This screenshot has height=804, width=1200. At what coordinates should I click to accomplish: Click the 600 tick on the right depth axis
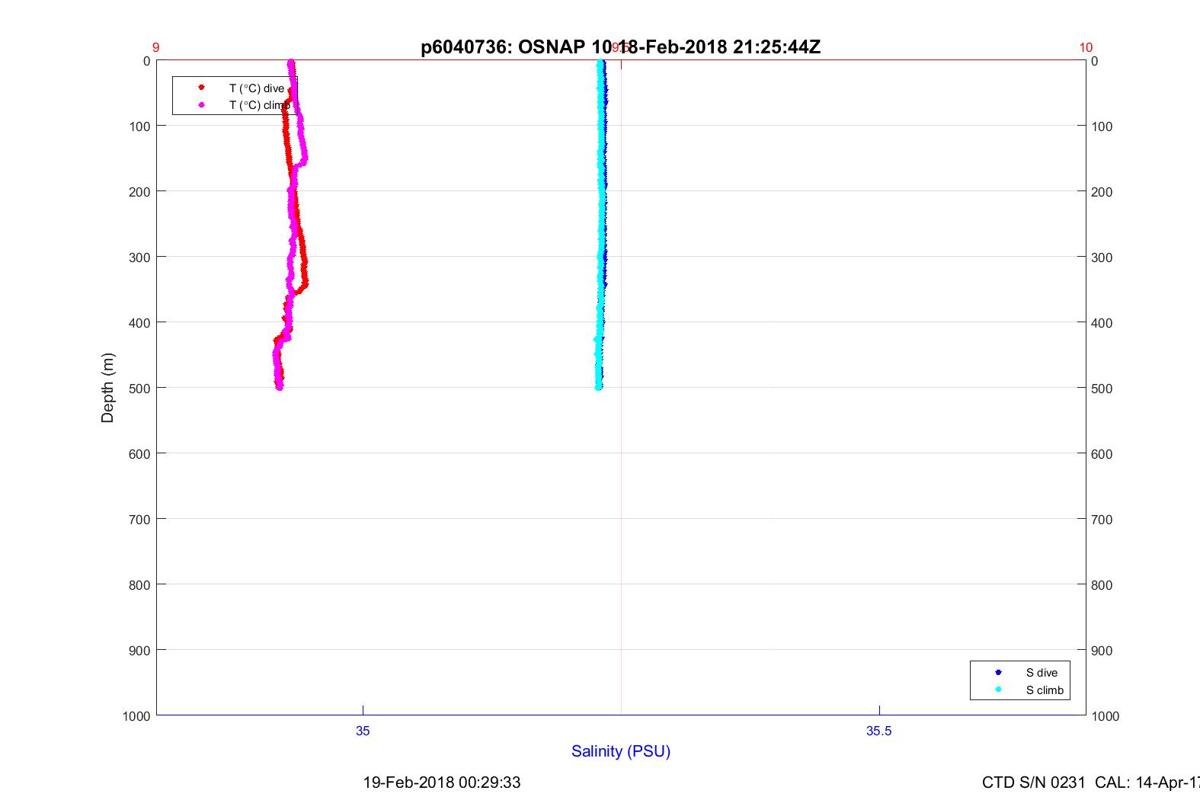click(x=1102, y=454)
